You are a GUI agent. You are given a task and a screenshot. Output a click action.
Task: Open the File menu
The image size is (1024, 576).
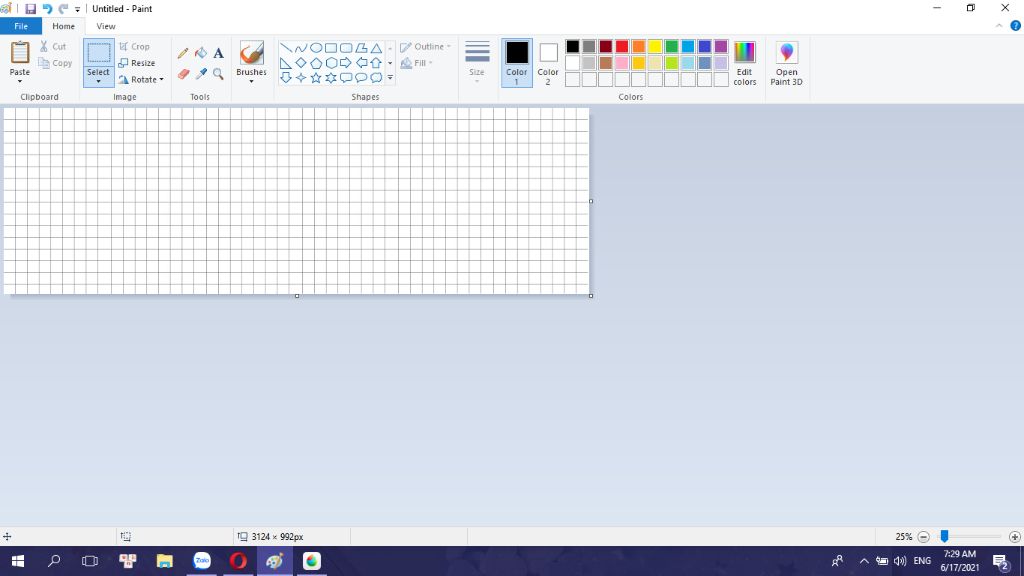click(x=21, y=26)
